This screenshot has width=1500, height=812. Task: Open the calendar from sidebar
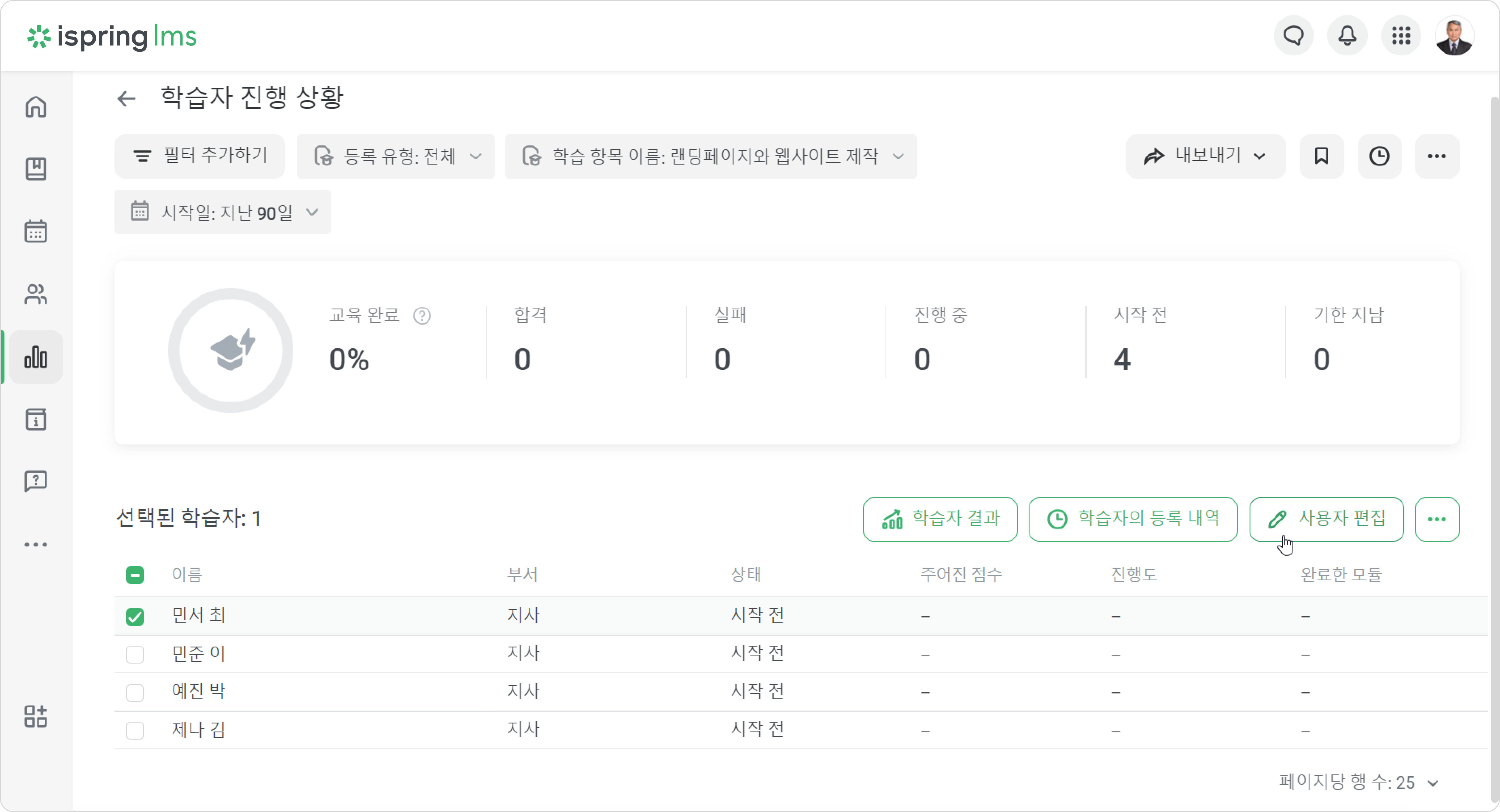(36, 231)
